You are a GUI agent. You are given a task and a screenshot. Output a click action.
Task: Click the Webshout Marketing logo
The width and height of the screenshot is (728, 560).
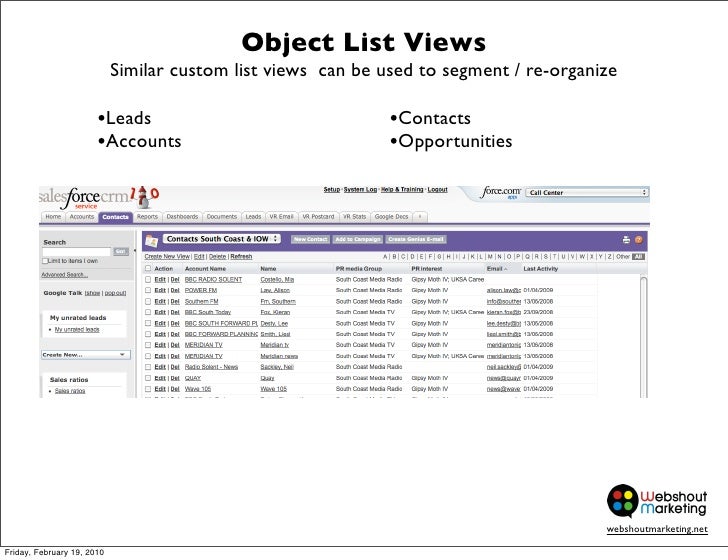coord(657,501)
